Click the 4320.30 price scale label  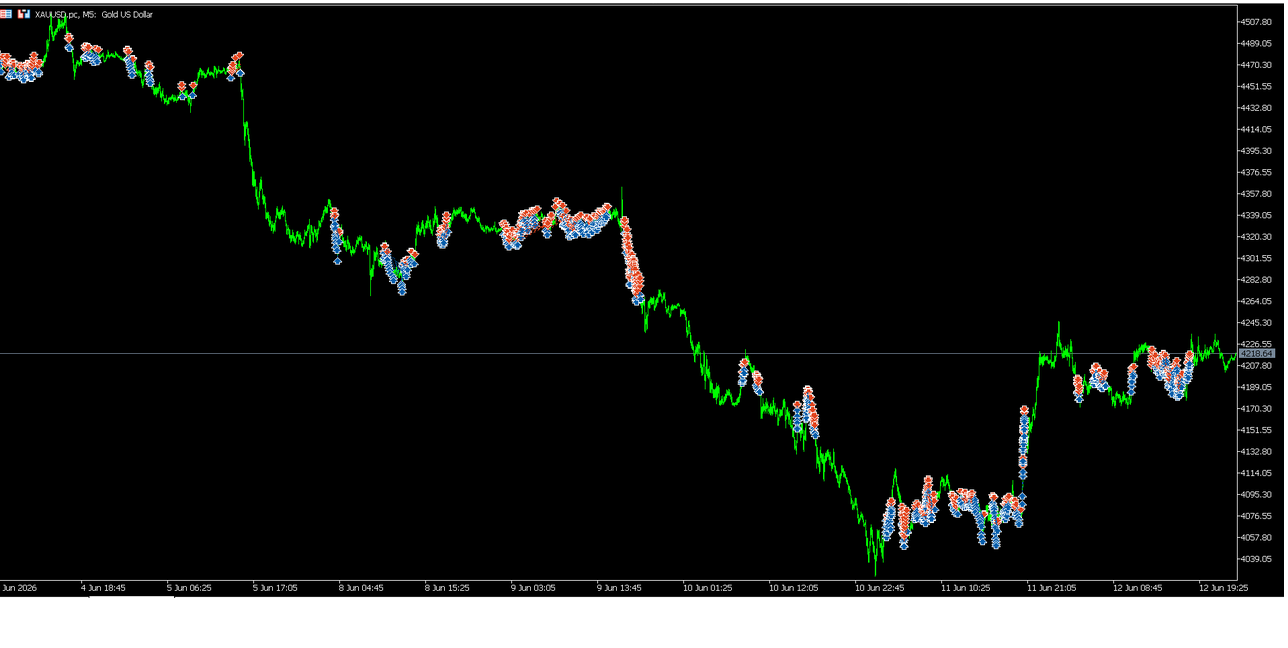click(x=1257, y=237)
